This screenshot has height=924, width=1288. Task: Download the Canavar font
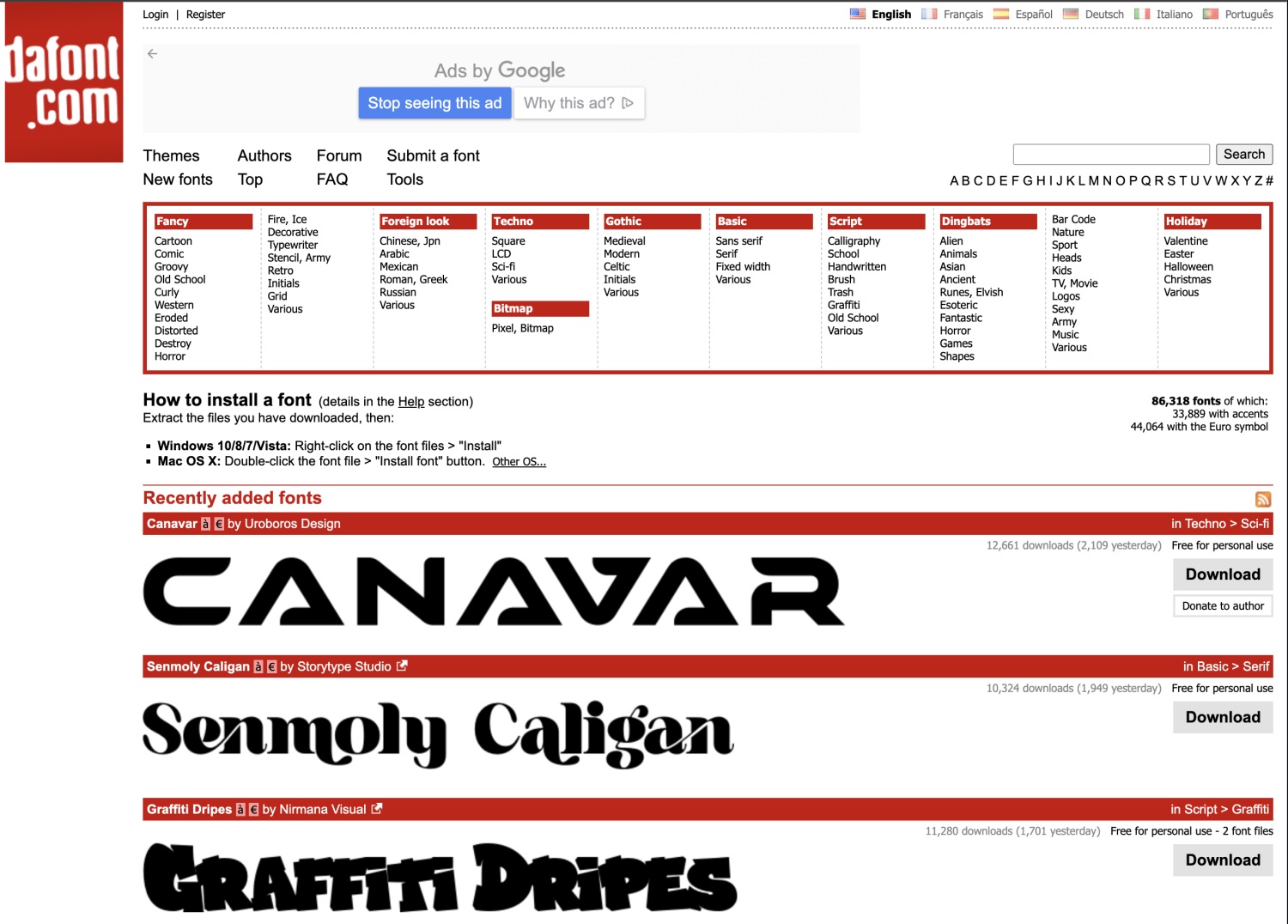(1223, 574)
